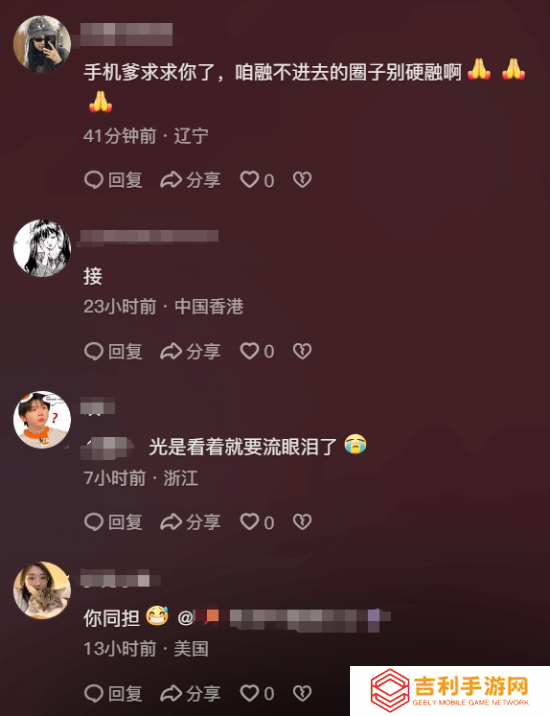This screenshot has height=716, width=550.
Task: Open the question mark cartoon avatar
Action: click(x=42, y=419)
